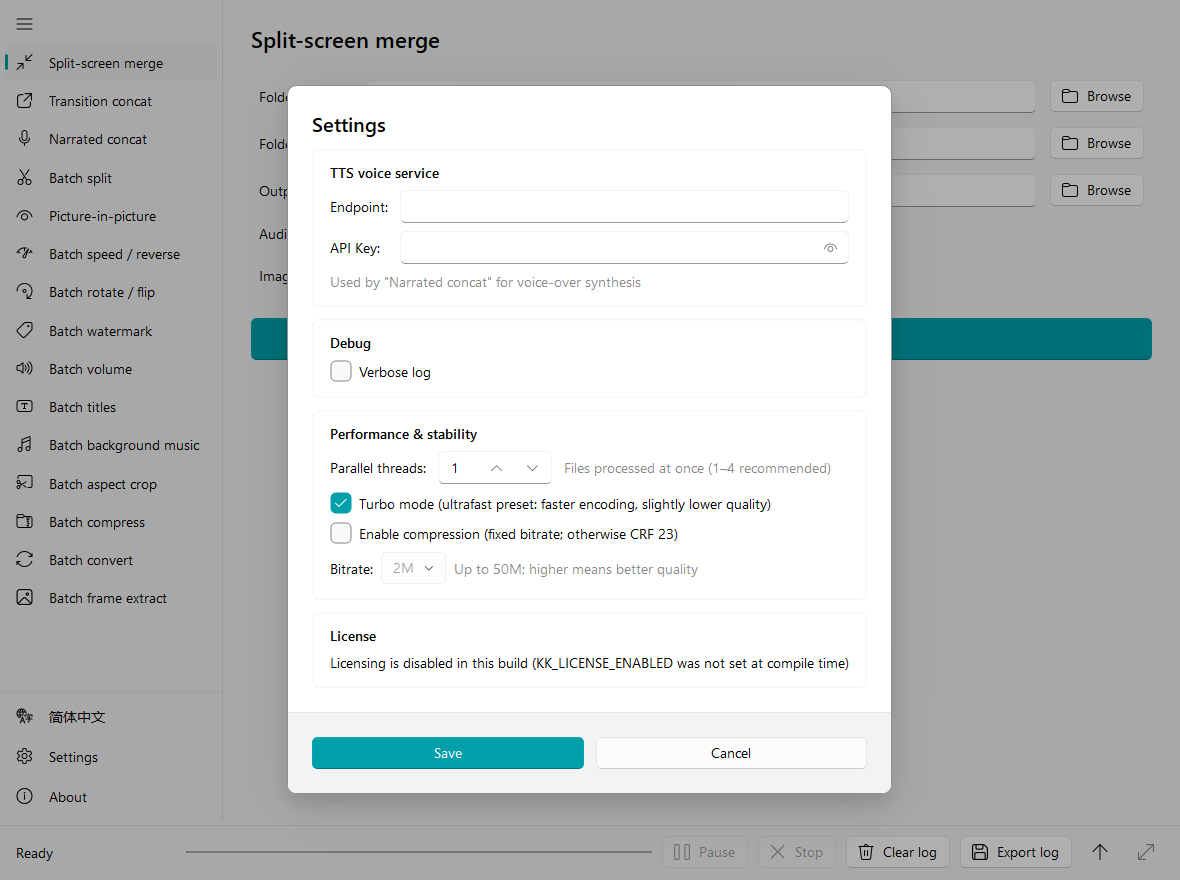Check the Enable compression checkbox
This screenshot has height=880, width=1180.
coord(341,533)
